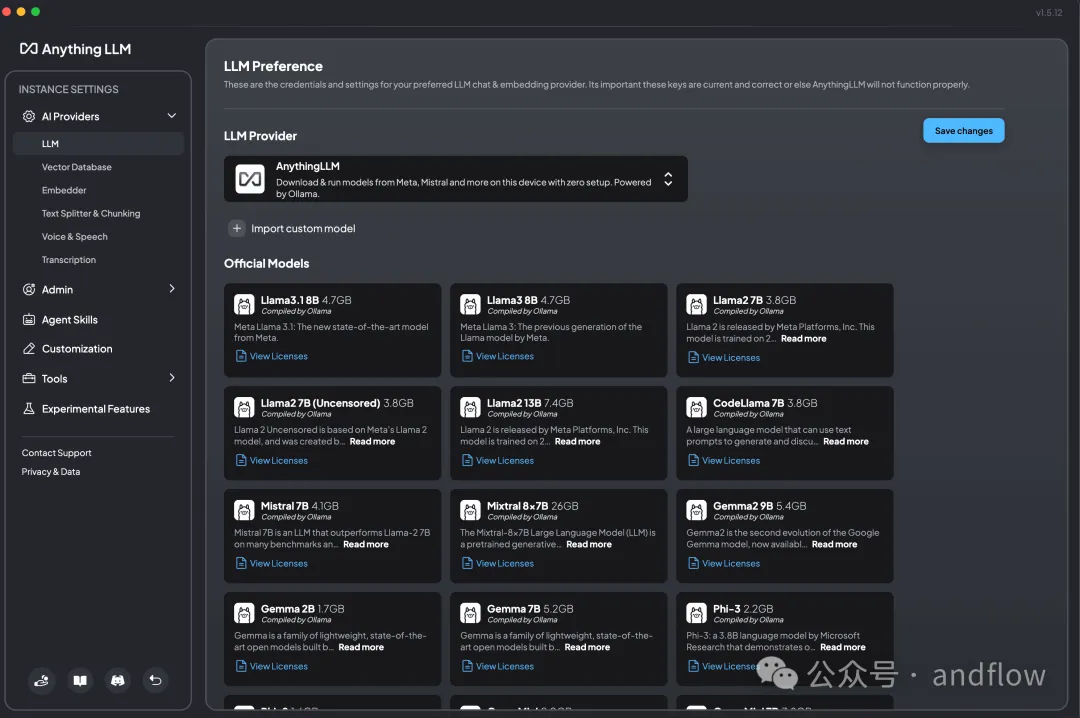
Task: Click Read more on the Gemma2 9B card
Action: pos(835,544)
